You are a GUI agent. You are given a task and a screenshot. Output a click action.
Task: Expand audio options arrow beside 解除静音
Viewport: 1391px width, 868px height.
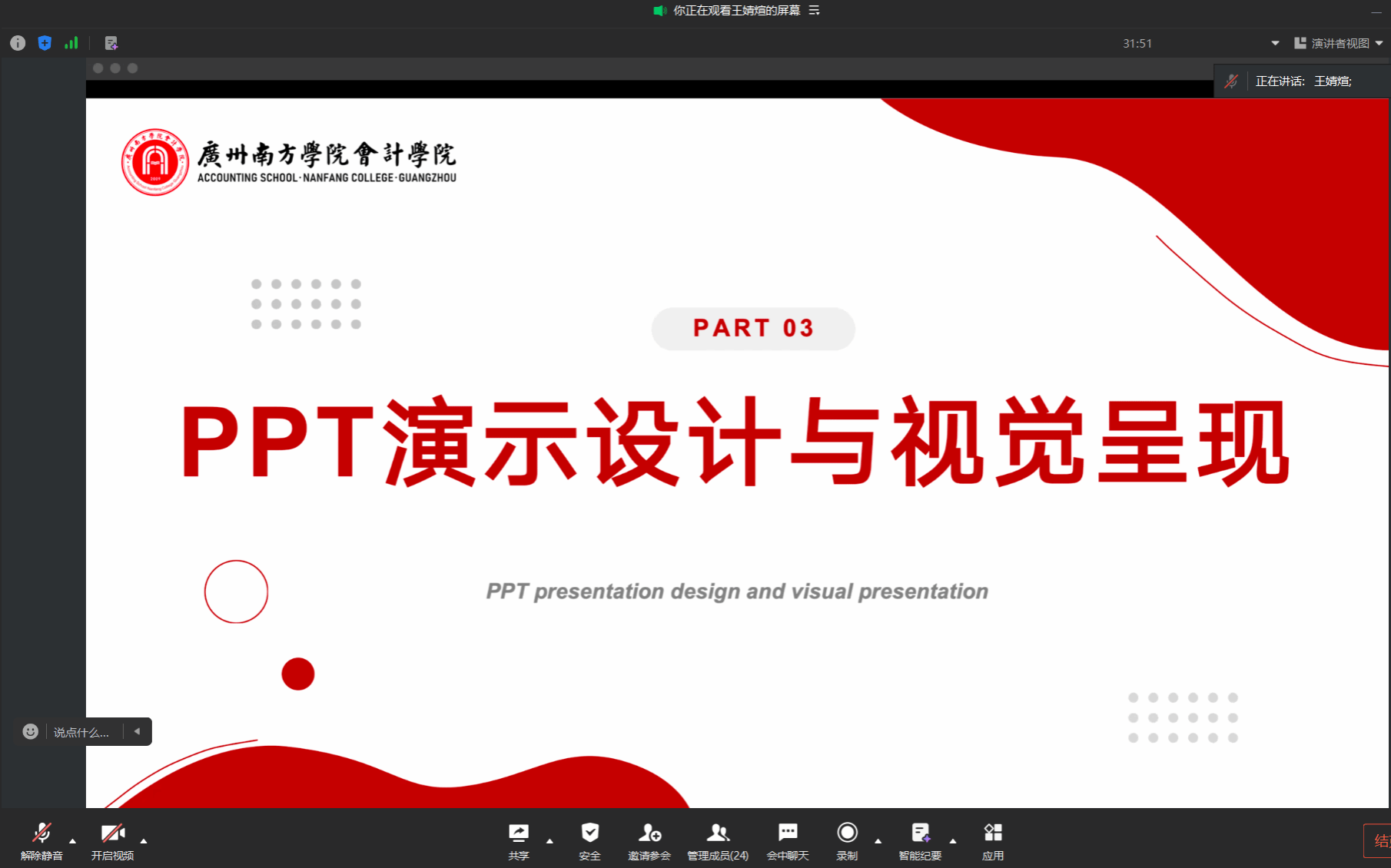[73, 840]
